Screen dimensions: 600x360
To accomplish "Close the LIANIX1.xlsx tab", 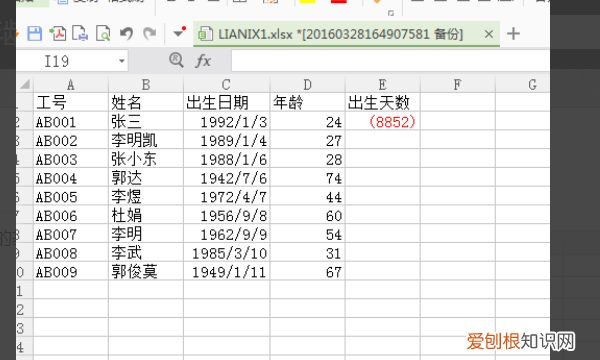I will [x=489, y=34].
